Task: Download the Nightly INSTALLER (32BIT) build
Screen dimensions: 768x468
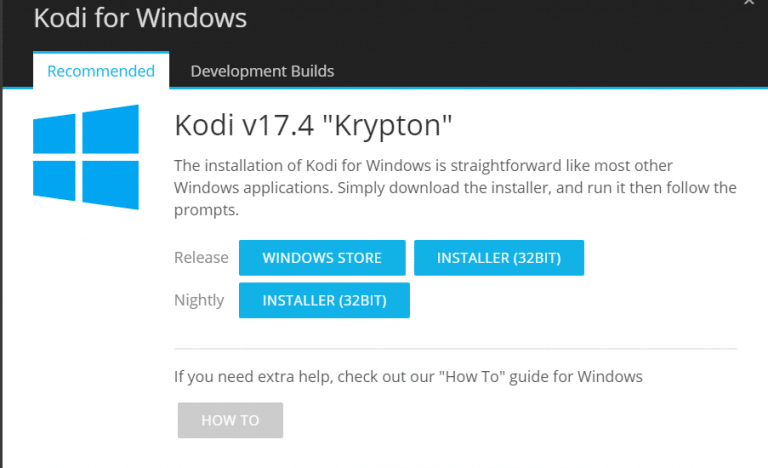Action: [324, 300]
